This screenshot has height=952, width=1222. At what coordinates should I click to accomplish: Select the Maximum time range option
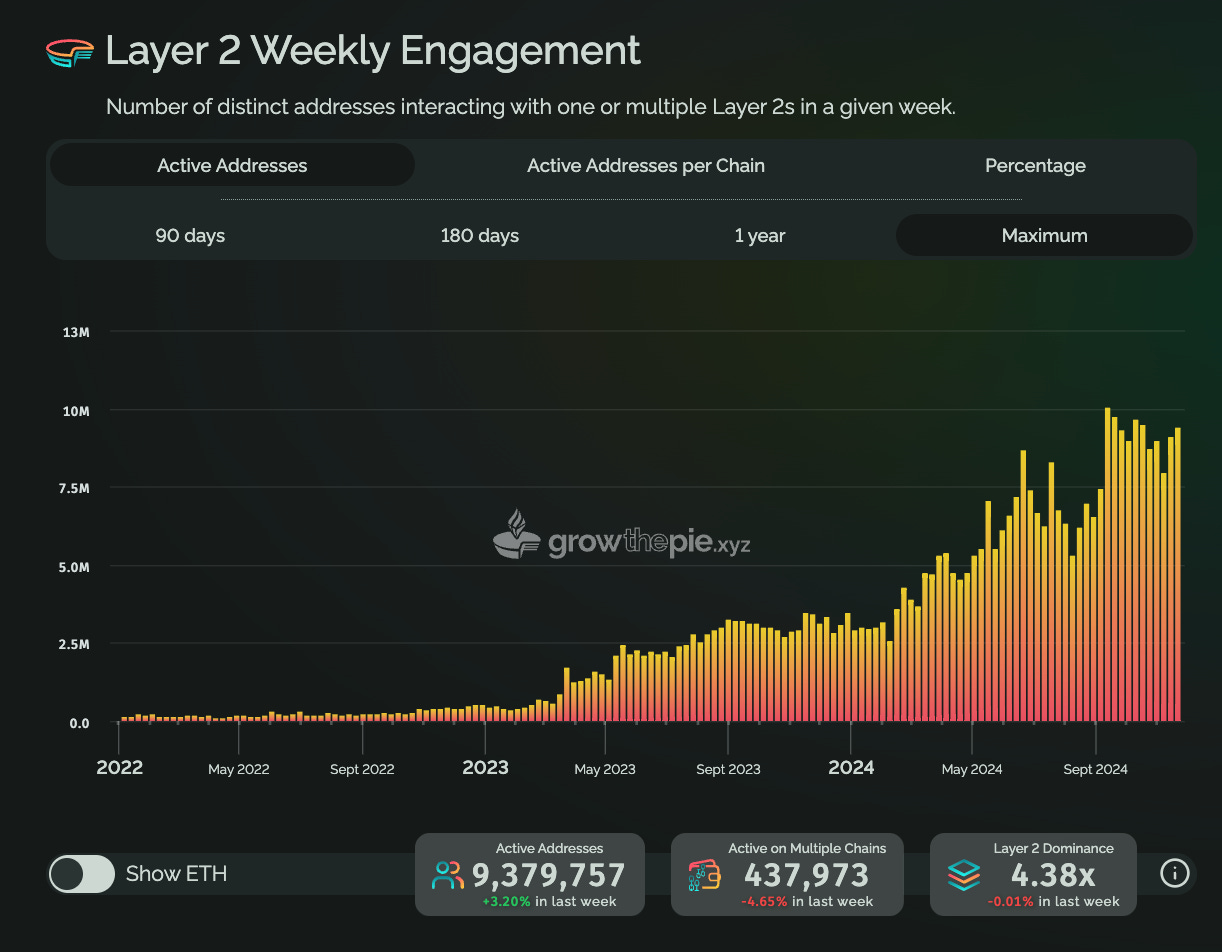(1044, 235)
